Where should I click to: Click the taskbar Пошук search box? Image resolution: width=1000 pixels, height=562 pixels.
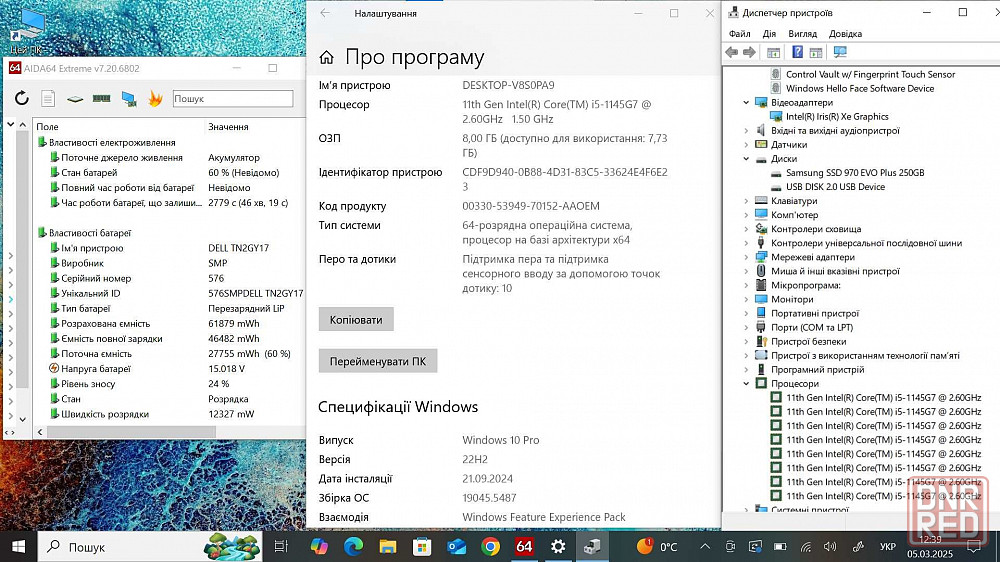(x=152, y=547)
